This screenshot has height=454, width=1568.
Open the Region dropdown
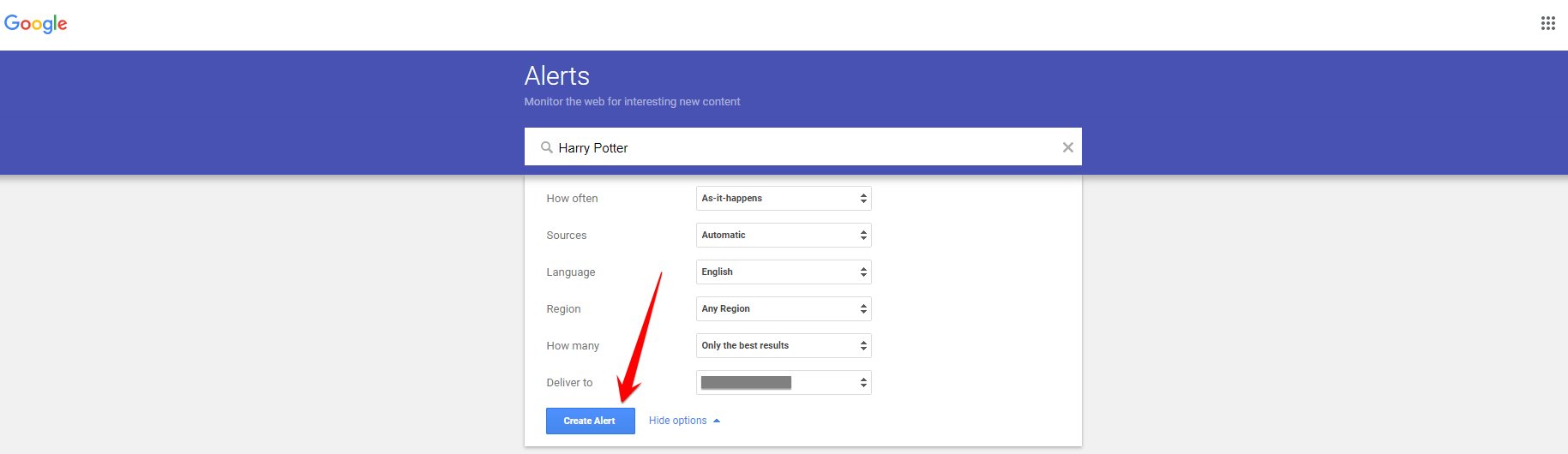coord(784,308)
